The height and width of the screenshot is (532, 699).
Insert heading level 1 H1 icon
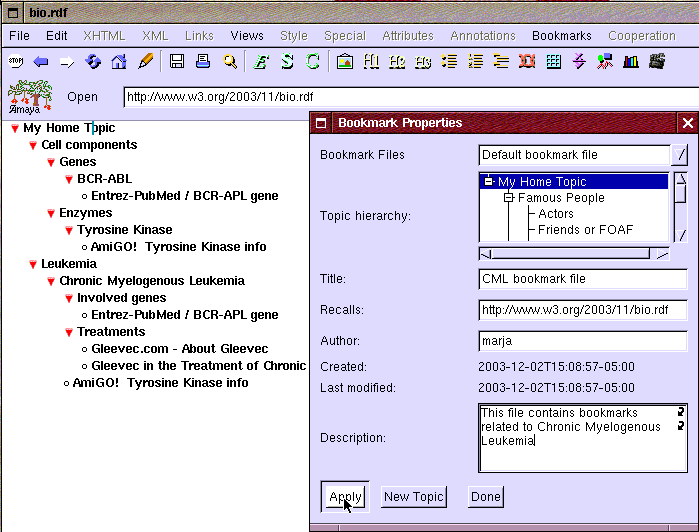pos(371,62)
